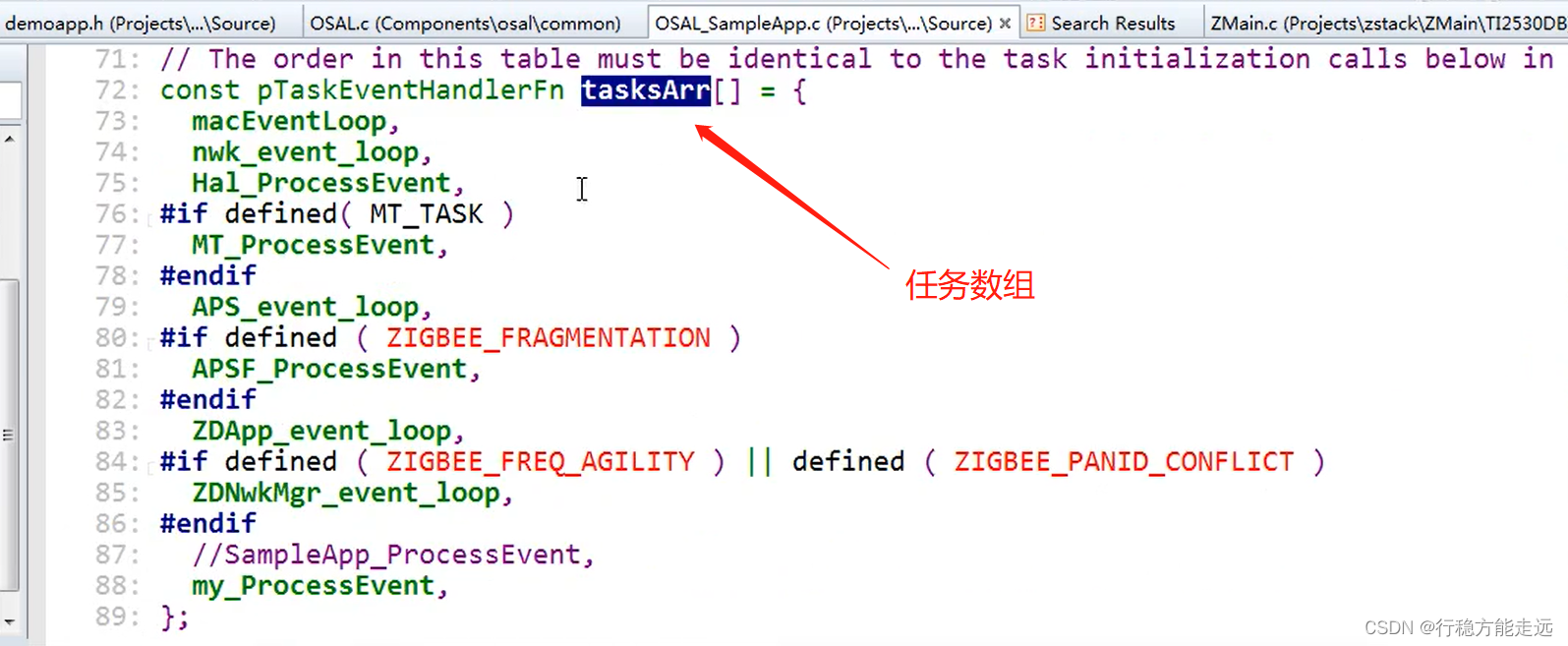Click the Search Results tab icon

coord(1035,23)
